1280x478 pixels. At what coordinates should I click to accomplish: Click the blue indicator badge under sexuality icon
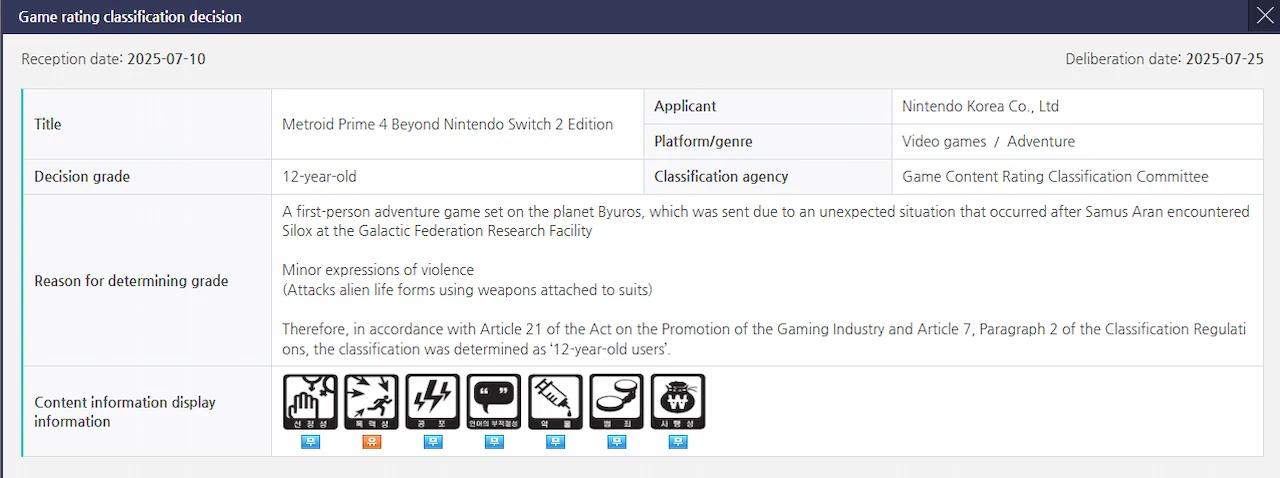310,441
